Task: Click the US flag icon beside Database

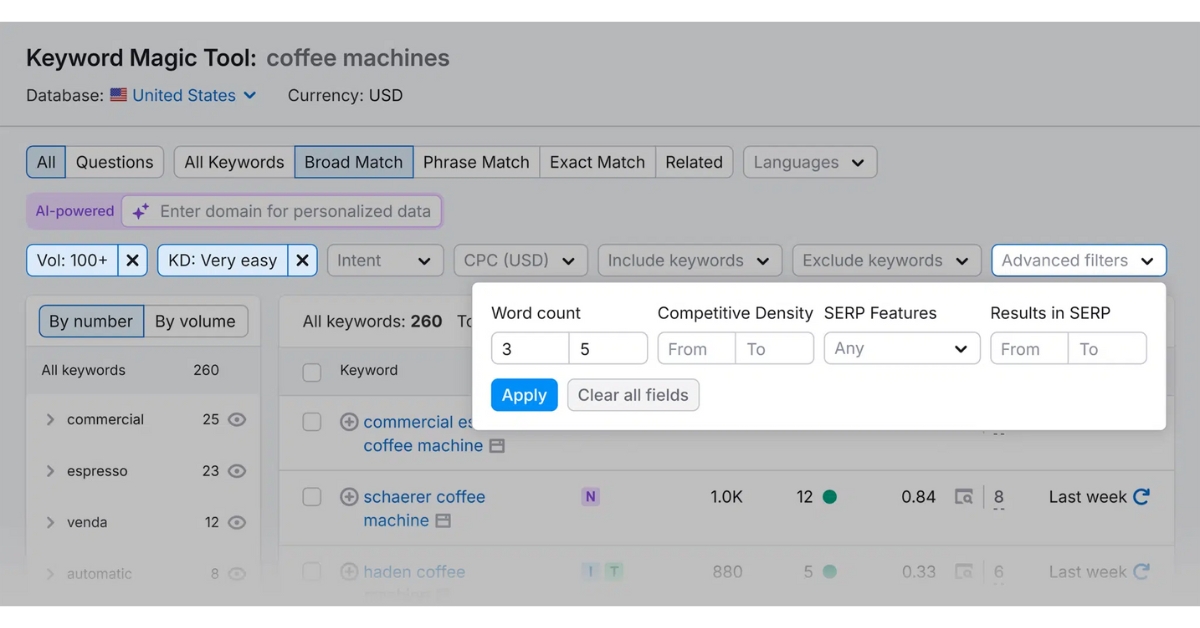Action: pos(118,95)
